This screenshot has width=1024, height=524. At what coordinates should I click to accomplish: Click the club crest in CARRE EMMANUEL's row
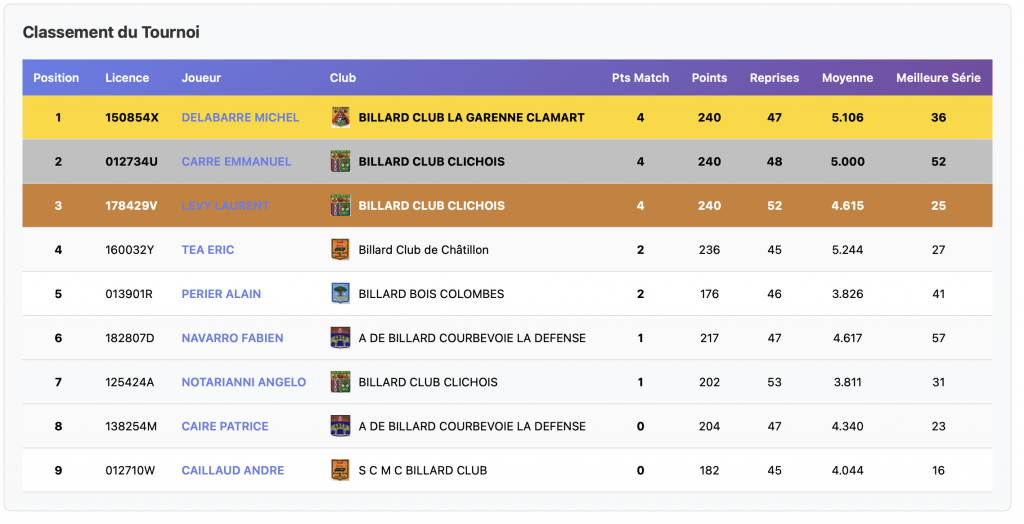(340, 161)
